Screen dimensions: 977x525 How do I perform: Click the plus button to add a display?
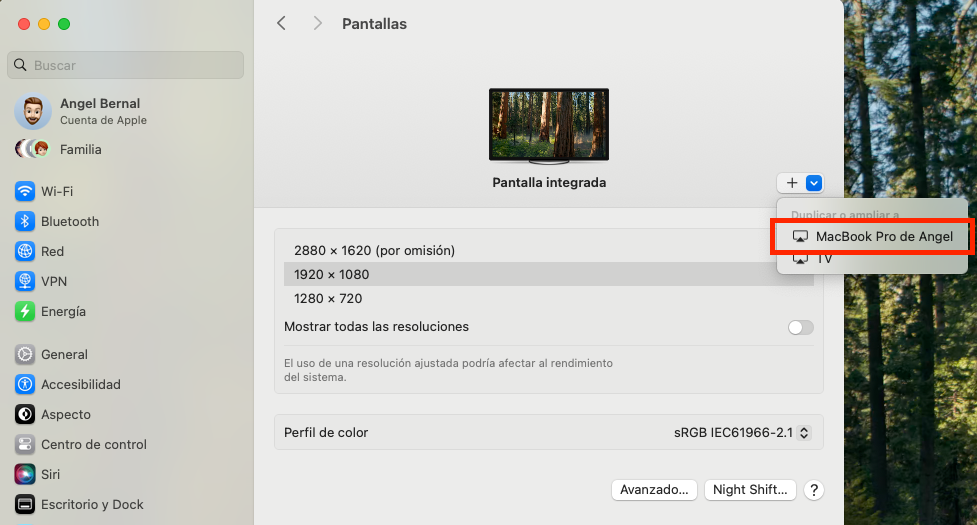(791, 183)
